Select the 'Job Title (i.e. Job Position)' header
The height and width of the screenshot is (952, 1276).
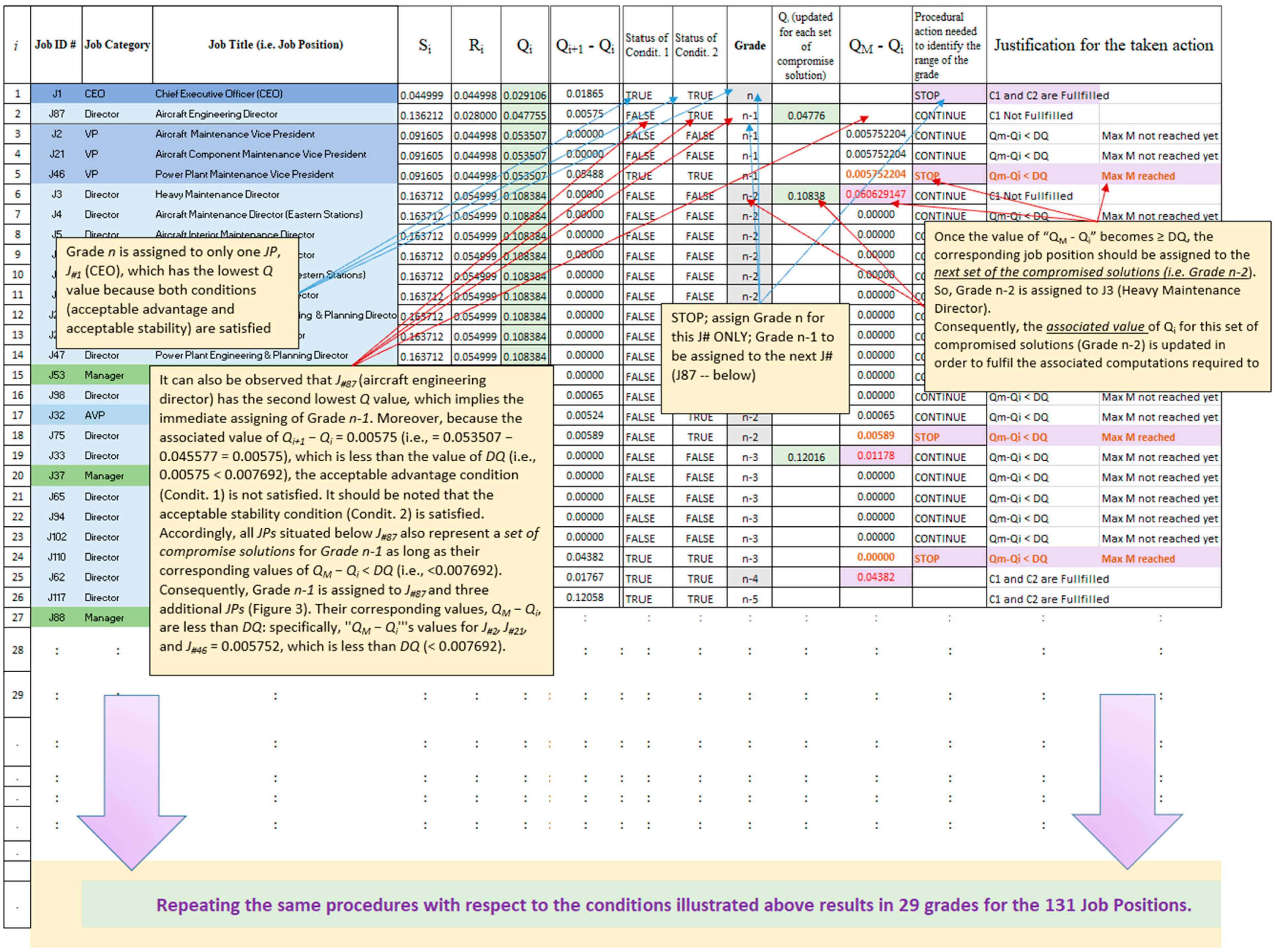[275, 44]
